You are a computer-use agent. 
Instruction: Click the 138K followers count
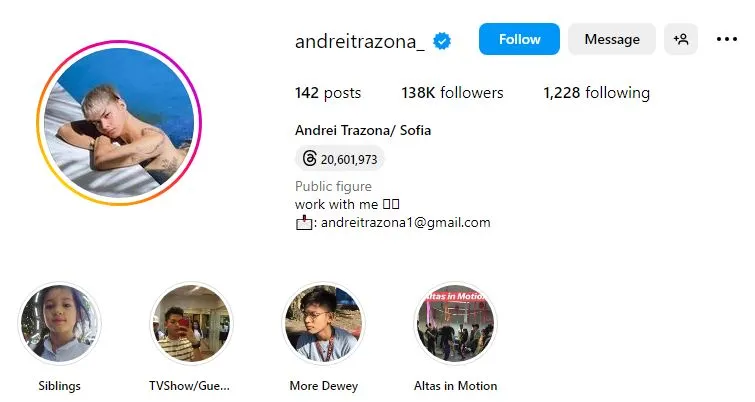pyautogui.click(x=452, y=92)
